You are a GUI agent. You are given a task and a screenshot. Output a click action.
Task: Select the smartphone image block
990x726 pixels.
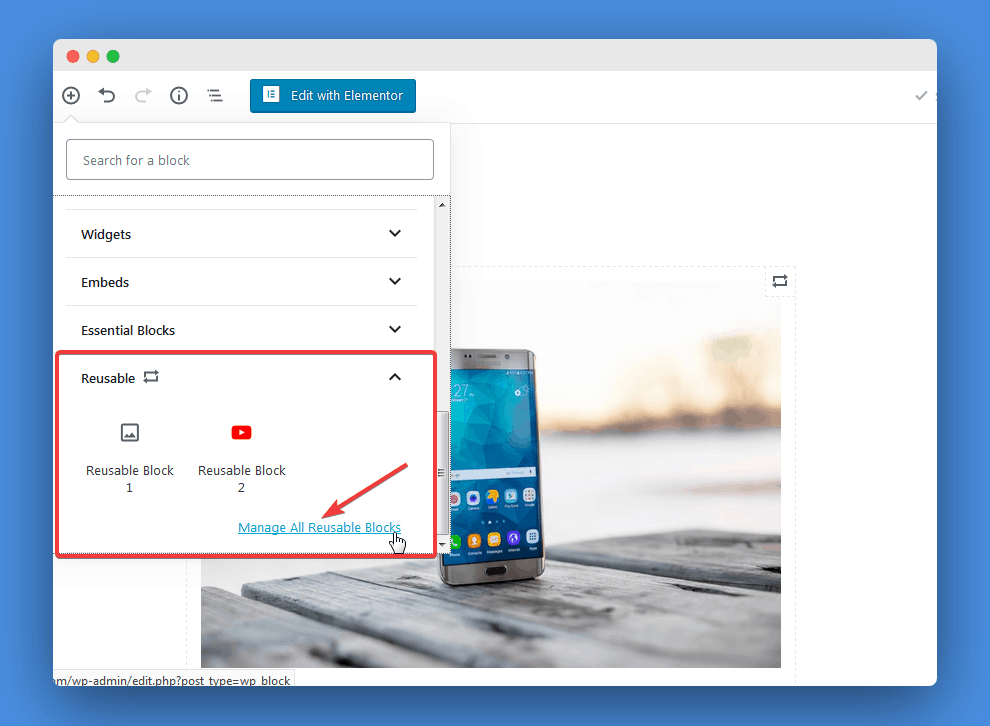tap(491, 473)
